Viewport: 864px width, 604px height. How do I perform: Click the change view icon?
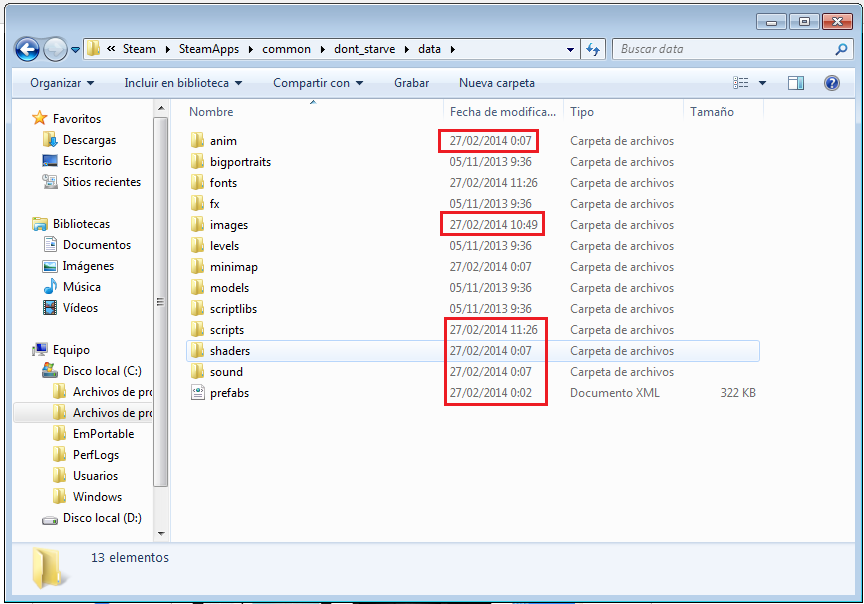[x=741, y=83]
